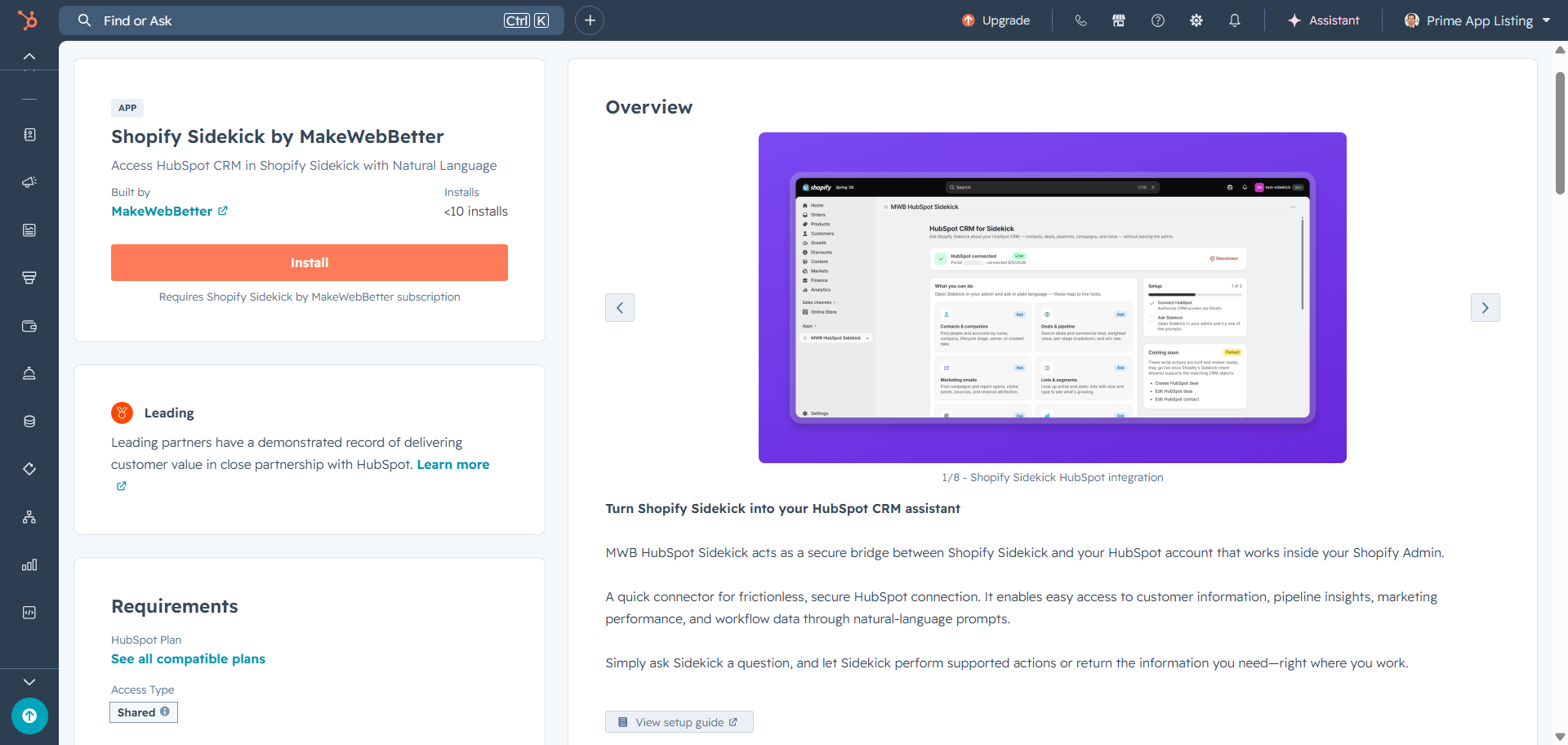Click the external link icon below Learn more

pyautogui.click(x=122, y=486)
